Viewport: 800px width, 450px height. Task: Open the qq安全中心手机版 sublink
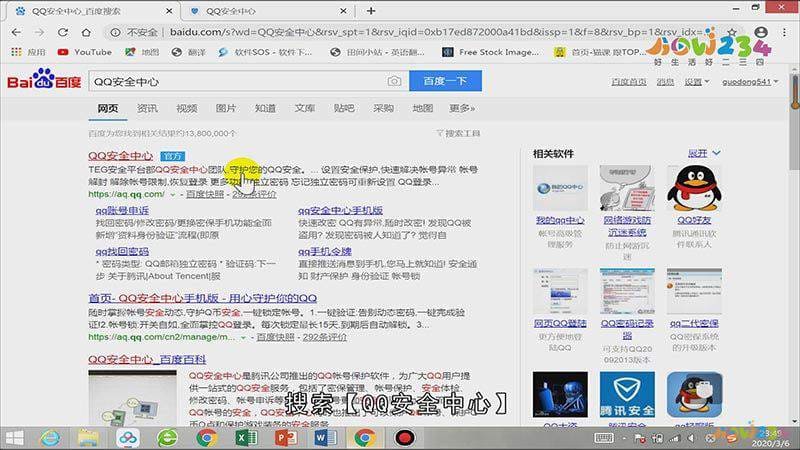(x=340, y=210)
